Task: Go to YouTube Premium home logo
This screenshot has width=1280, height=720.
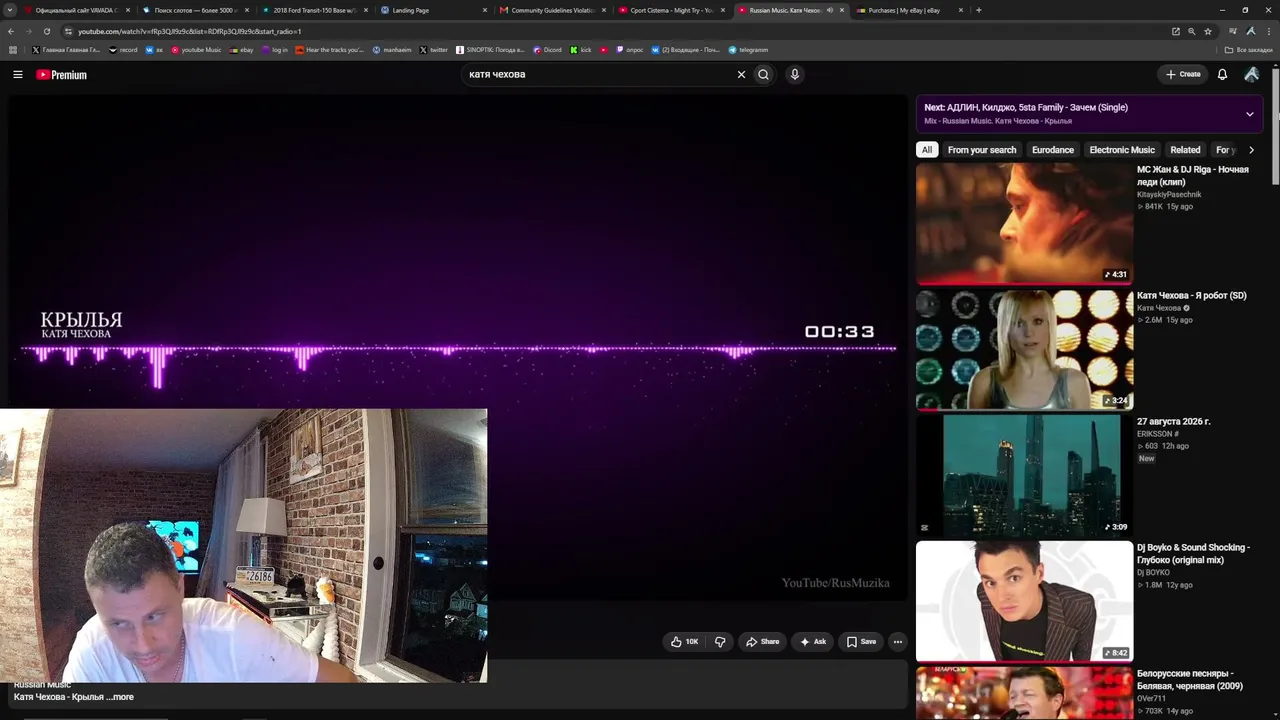Action: [62, 74]
